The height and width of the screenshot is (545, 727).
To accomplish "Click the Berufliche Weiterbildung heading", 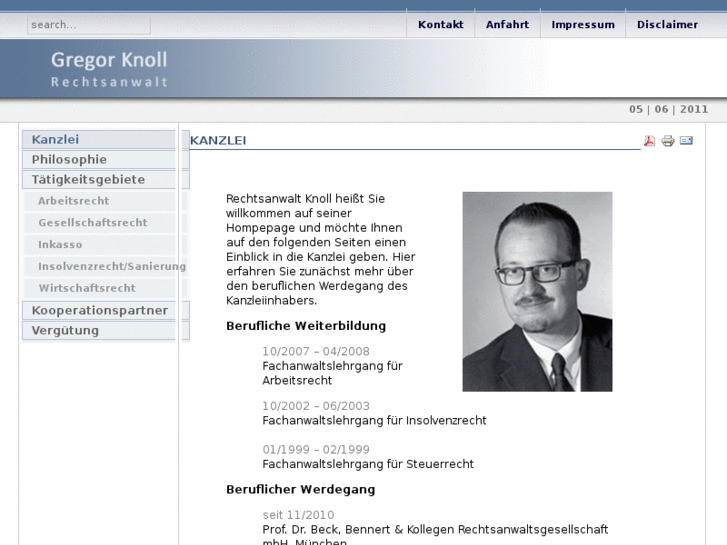I will (306, 326).
